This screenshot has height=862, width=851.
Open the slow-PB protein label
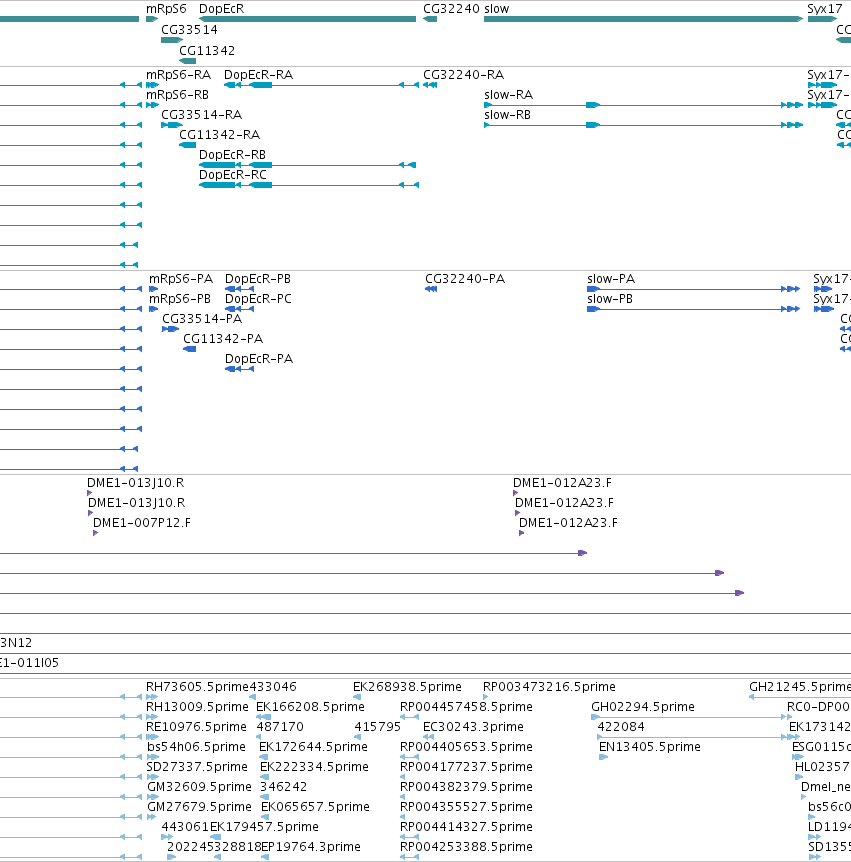click(610, 299)
